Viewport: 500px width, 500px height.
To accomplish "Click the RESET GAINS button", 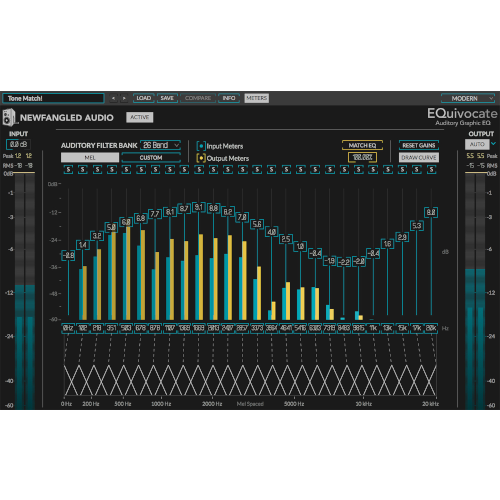I will click(x=419, y=145).
